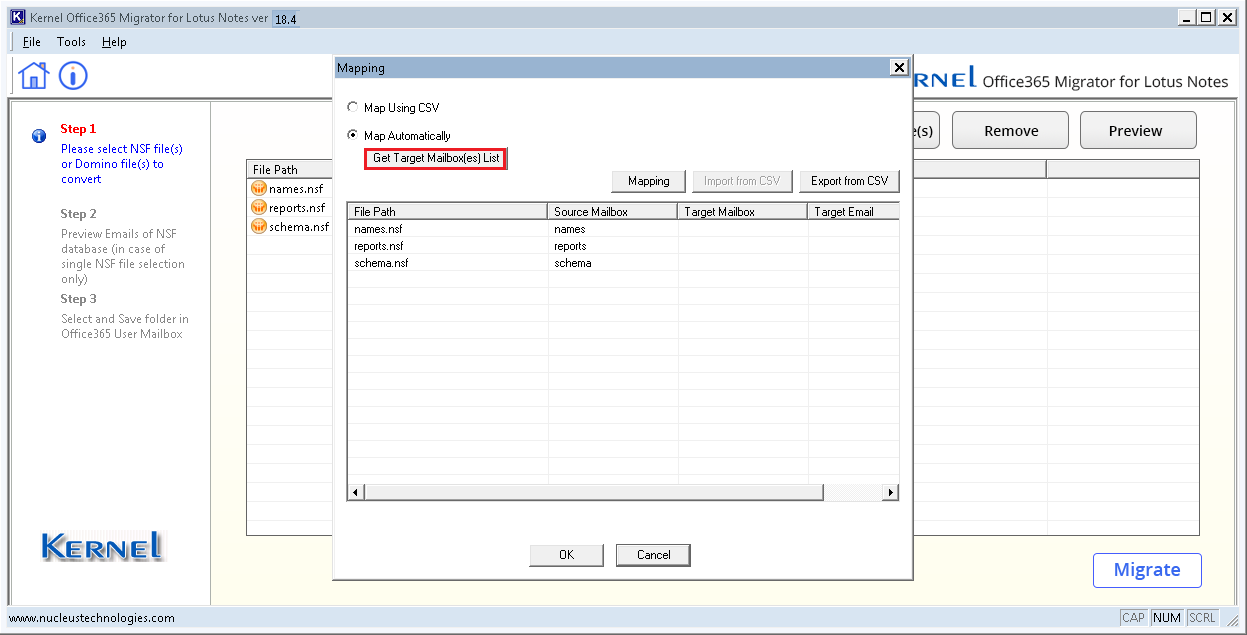The image size is (1247, 635).
Task: Click the Kernel app icon in the title bar
Action: point(17,17)
